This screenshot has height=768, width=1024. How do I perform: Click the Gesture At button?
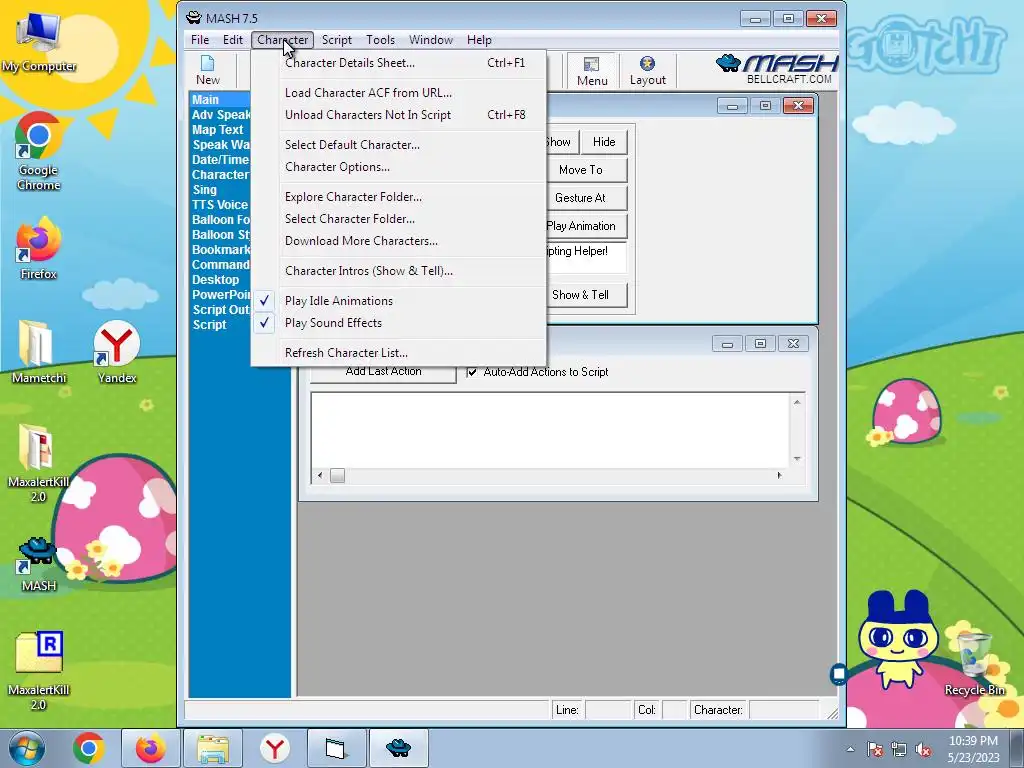click(586, 198)
